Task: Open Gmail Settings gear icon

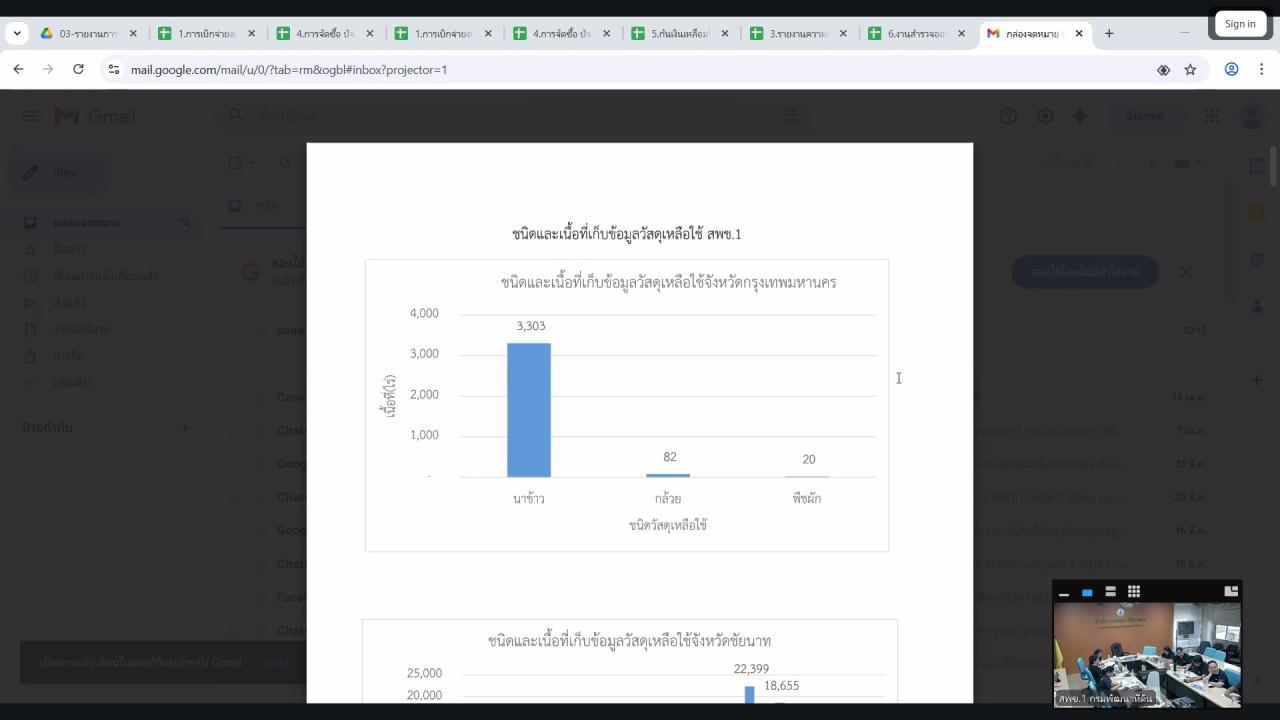Action: pos(1045,116)
